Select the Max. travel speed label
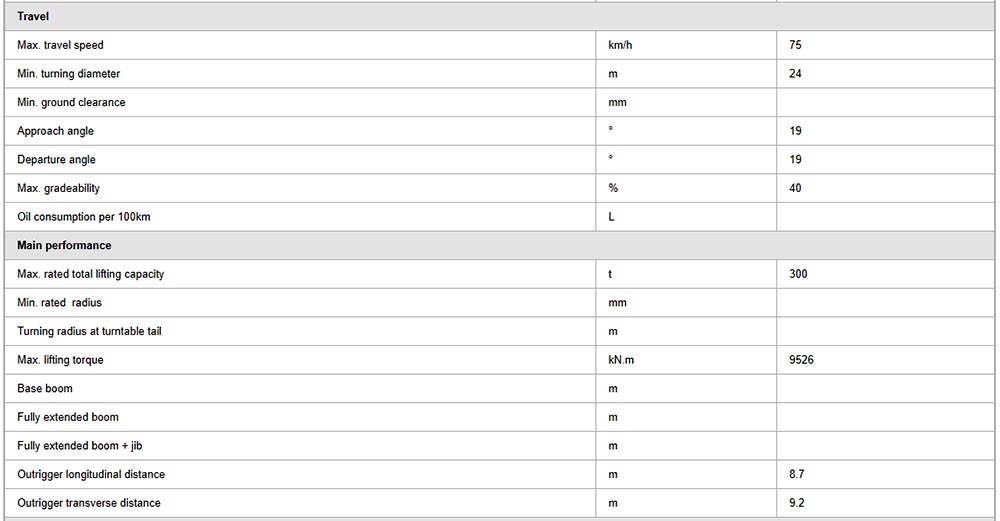This screenshot has height=521, width=1000. pyautogui.click(x=60, y=45)
